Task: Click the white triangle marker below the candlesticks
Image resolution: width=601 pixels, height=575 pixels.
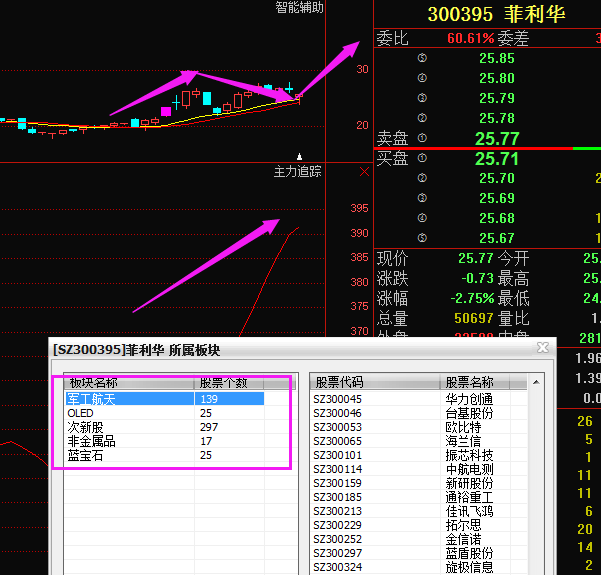Action: (299, 156)
